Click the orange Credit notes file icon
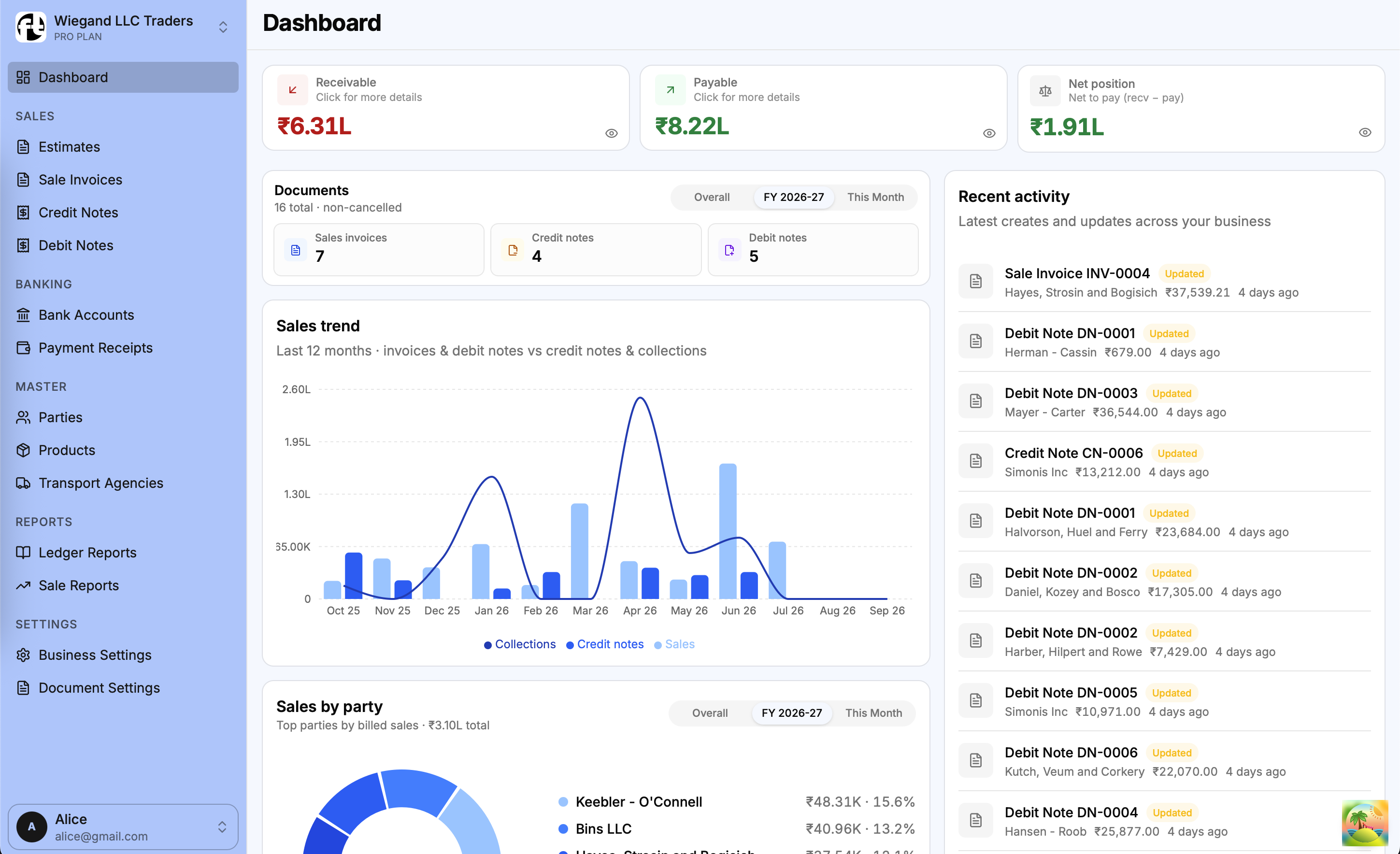This screenshot has width=1400, height=854. pos(513,250)
